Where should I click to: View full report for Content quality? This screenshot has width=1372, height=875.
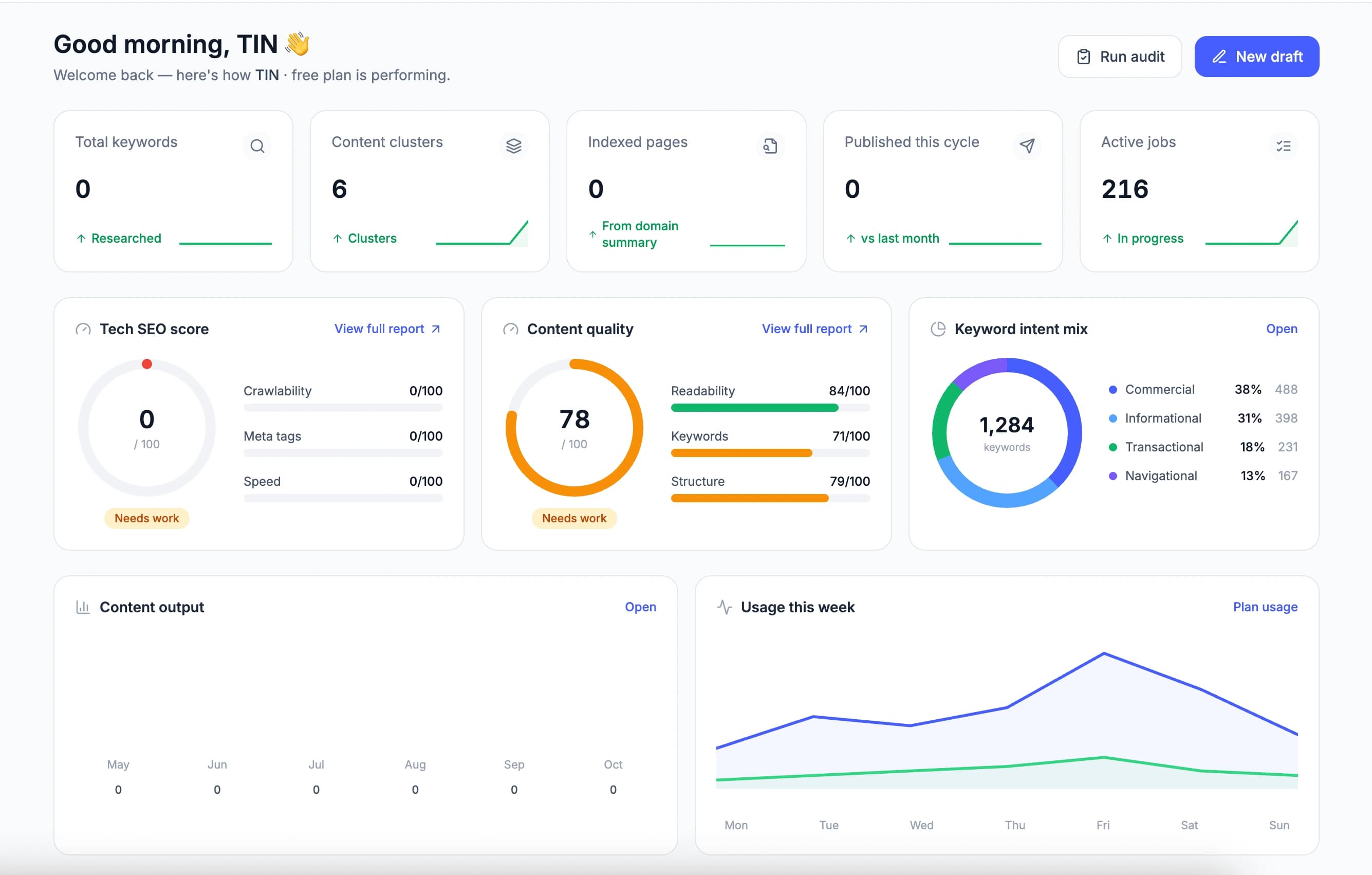click(815, 329)
